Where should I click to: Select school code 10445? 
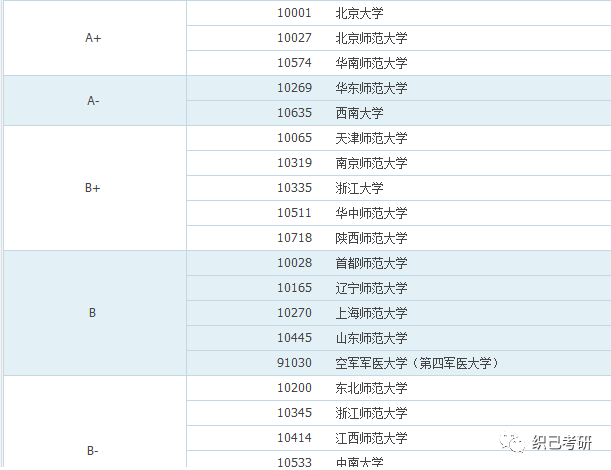point(294,337)
